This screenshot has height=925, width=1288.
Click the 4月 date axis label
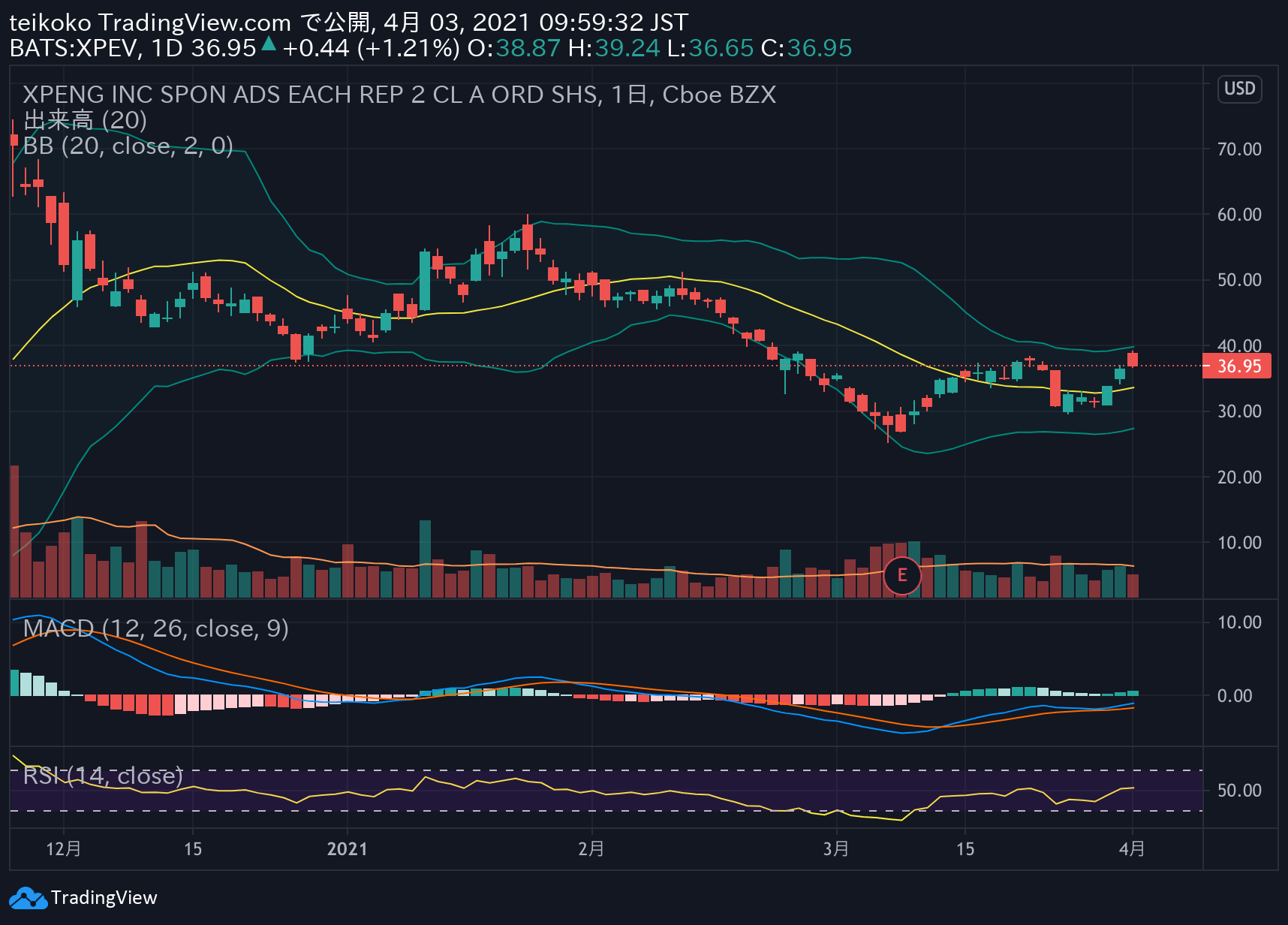1132,849
